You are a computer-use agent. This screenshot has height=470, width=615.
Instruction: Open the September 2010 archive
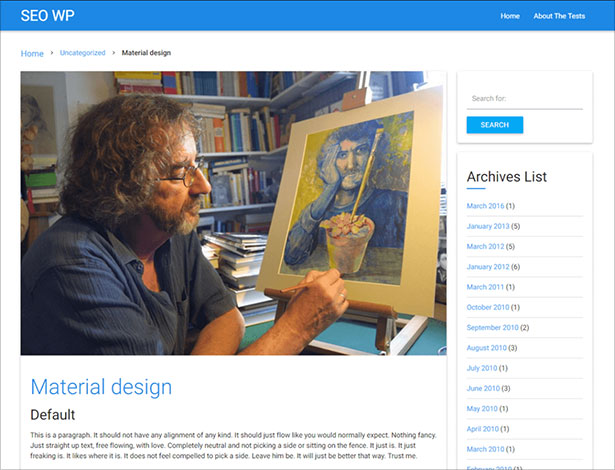tap(493, 327)
